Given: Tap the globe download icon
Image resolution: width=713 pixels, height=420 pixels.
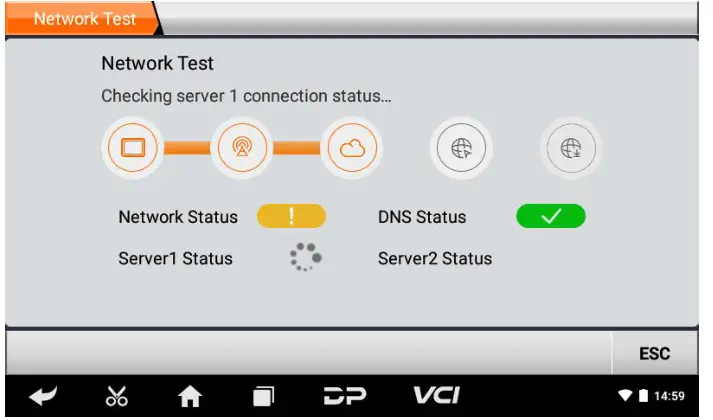Looking at the screenshot, I should (571, 148).
